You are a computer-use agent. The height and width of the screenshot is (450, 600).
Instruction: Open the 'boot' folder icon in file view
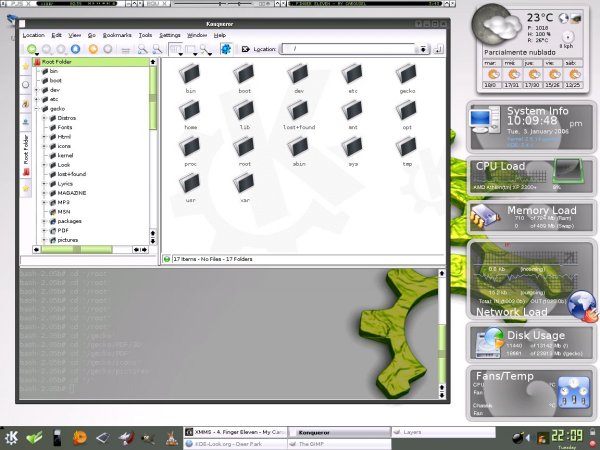tap(242, 74)
